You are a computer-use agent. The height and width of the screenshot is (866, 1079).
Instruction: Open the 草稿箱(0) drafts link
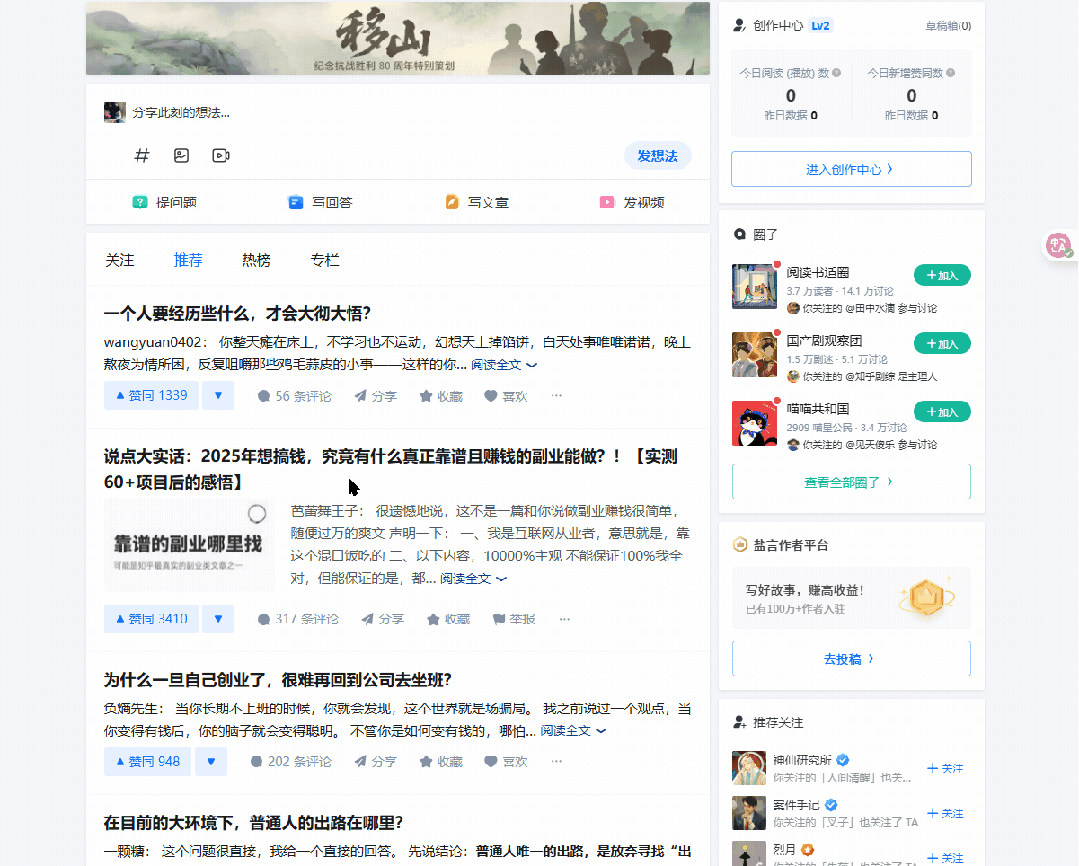[948, 26]
